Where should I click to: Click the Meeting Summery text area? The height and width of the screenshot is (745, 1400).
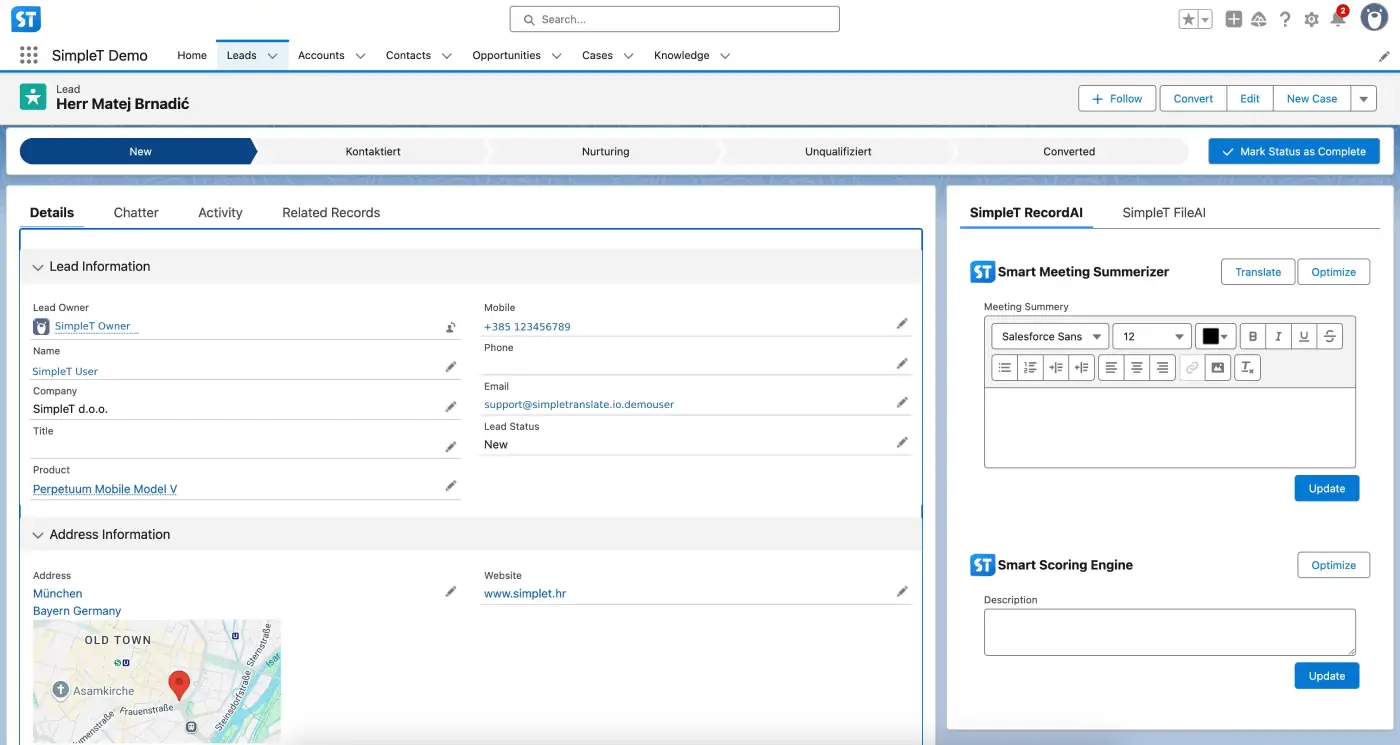click(x=1170, y=428)
